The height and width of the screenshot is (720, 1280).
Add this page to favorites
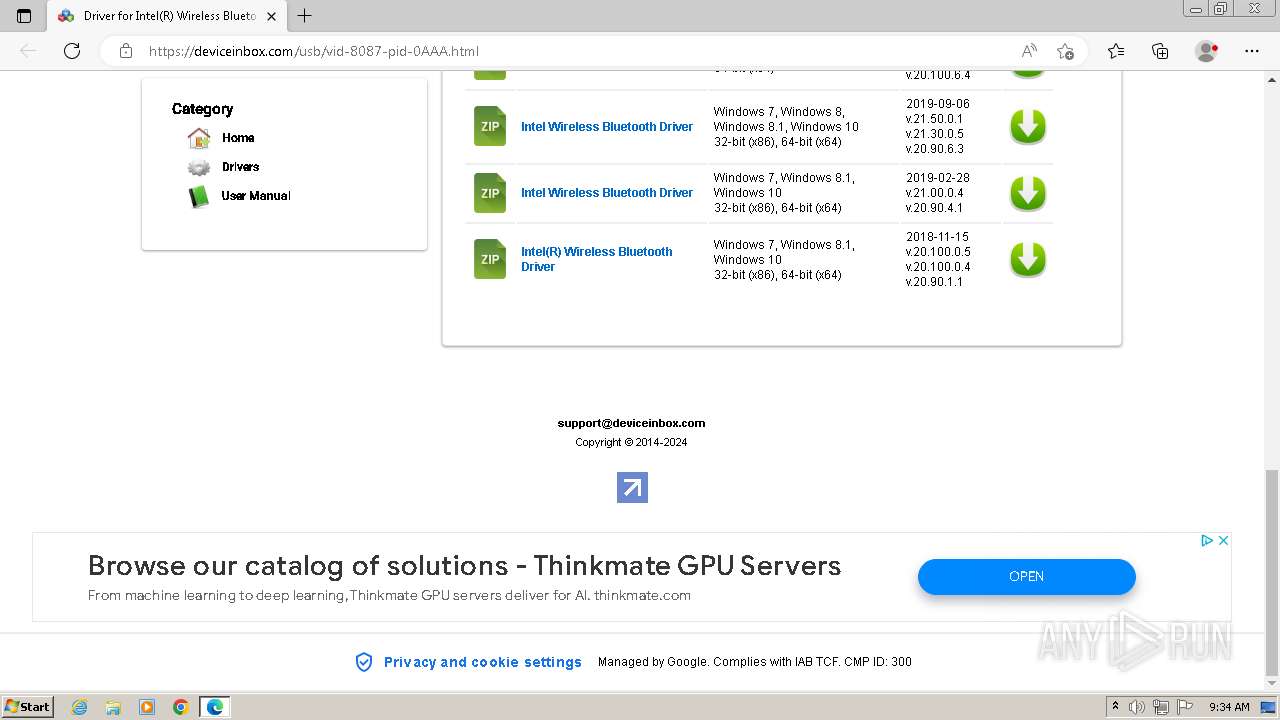[x=1065, y=51]
